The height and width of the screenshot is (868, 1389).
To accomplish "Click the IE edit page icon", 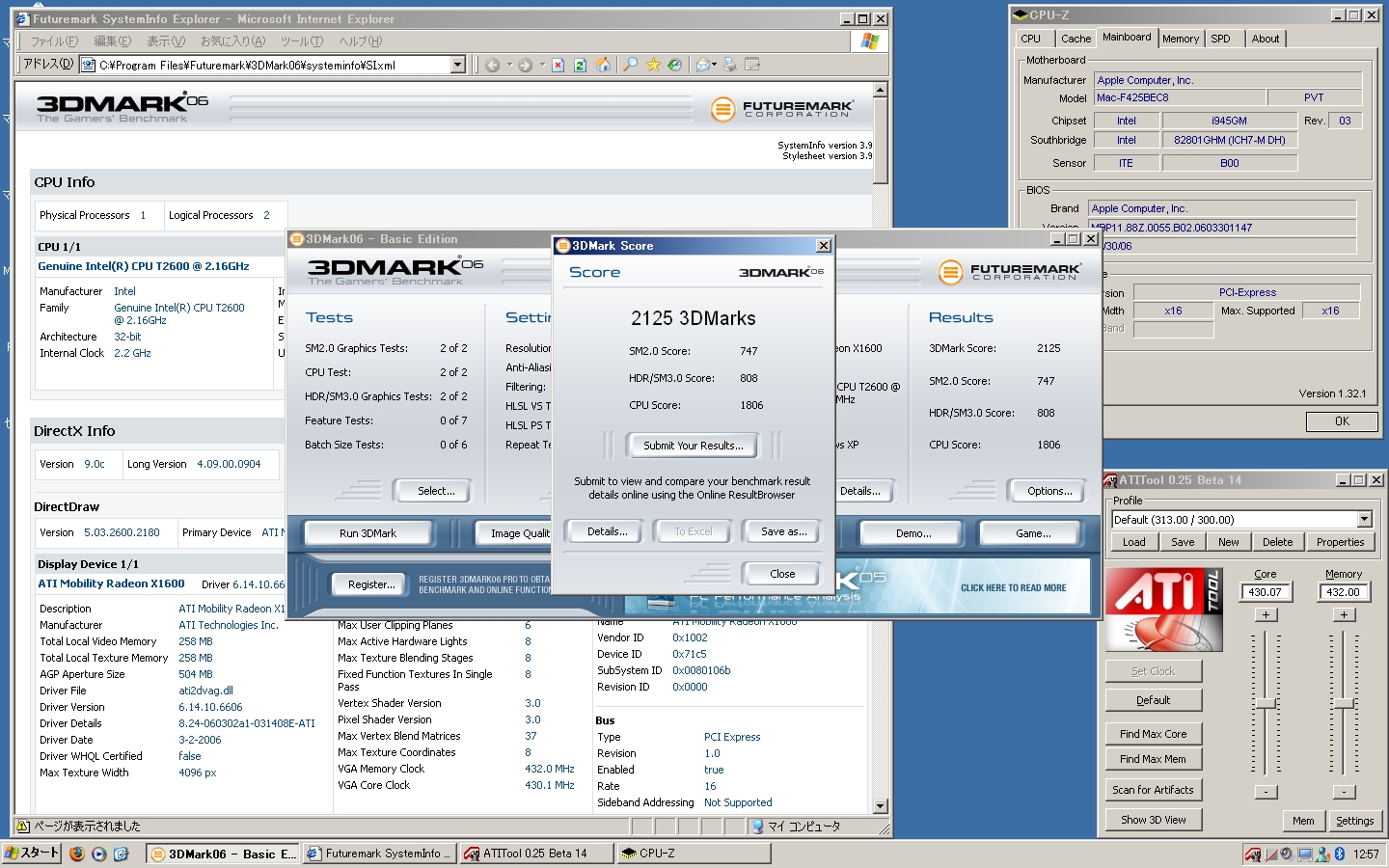I will [x=752, y=65].
